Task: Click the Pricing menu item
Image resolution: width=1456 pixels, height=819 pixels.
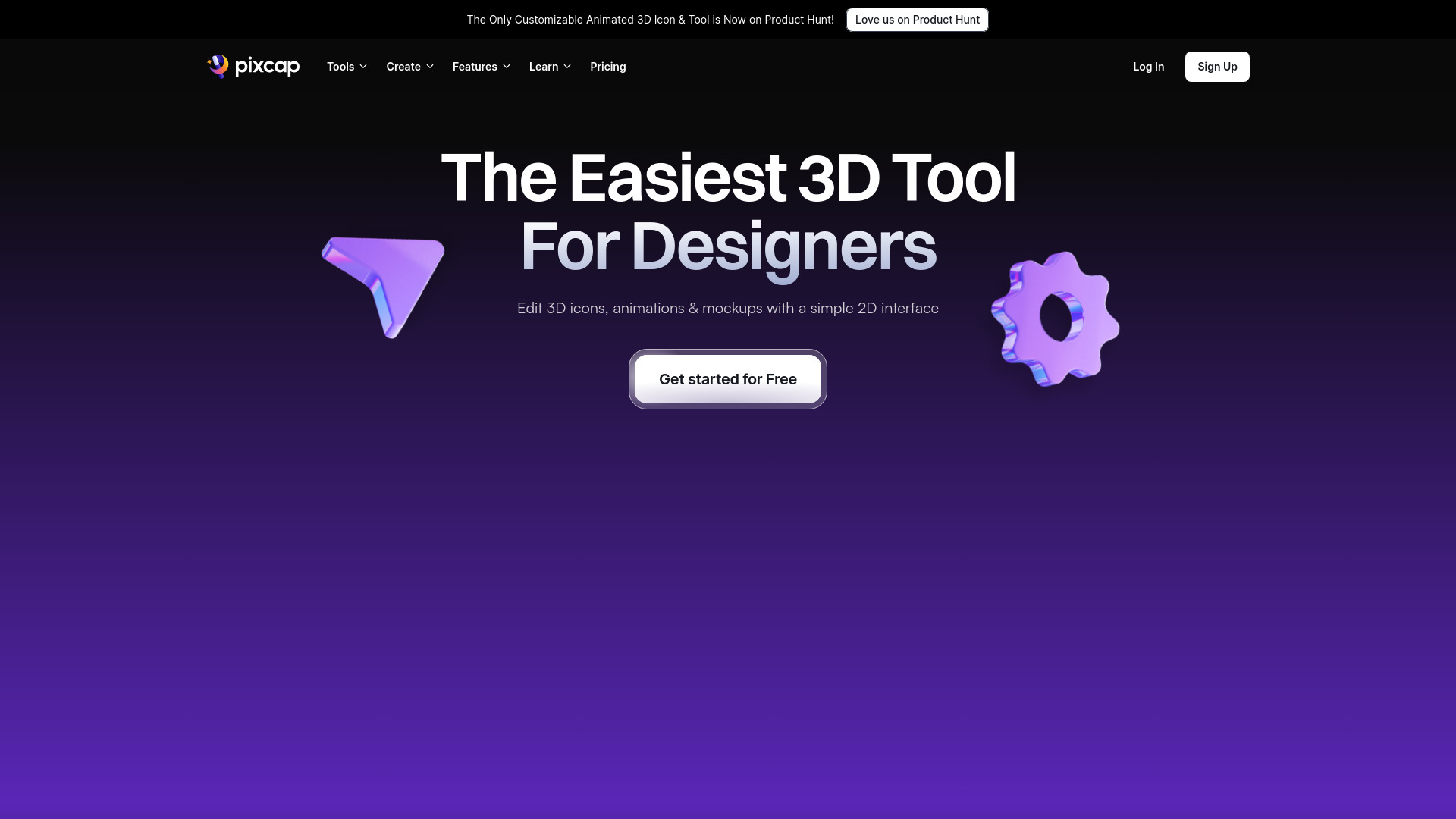Action: point(607,66)
